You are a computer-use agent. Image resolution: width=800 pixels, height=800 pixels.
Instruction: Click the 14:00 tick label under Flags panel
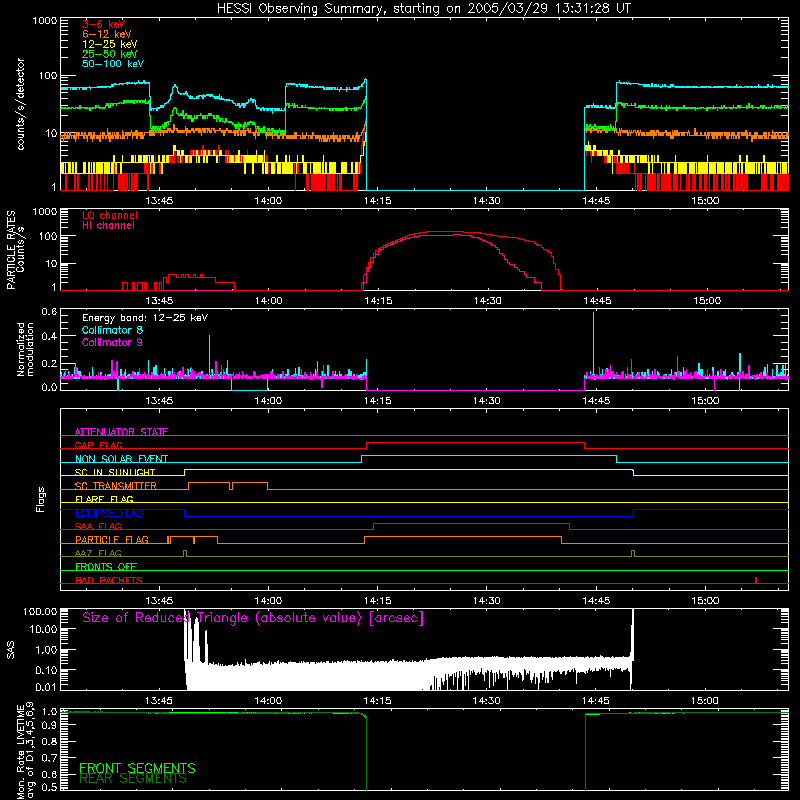tap(268, 601)
